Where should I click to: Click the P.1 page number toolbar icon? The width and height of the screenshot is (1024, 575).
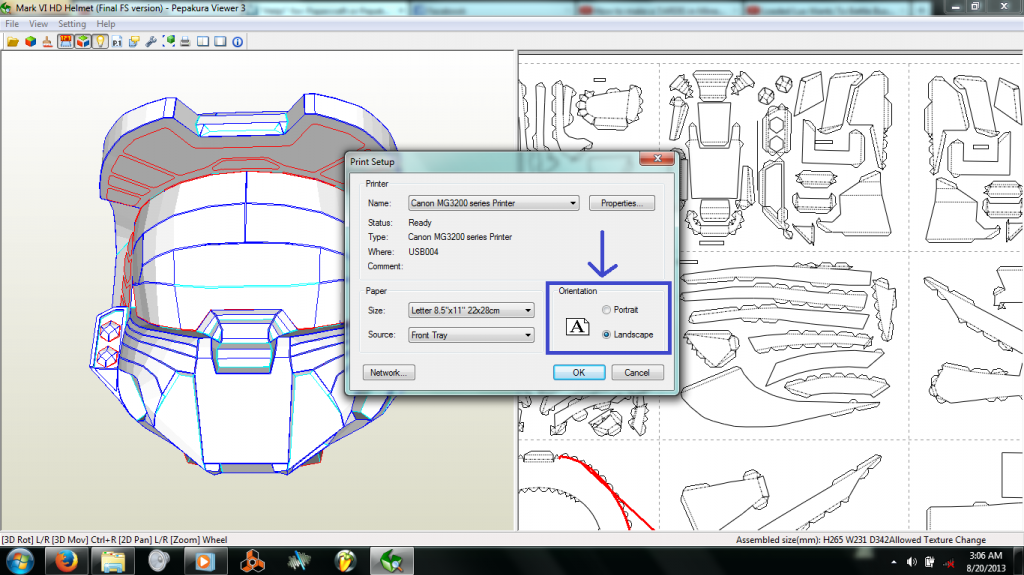point(116,42)
